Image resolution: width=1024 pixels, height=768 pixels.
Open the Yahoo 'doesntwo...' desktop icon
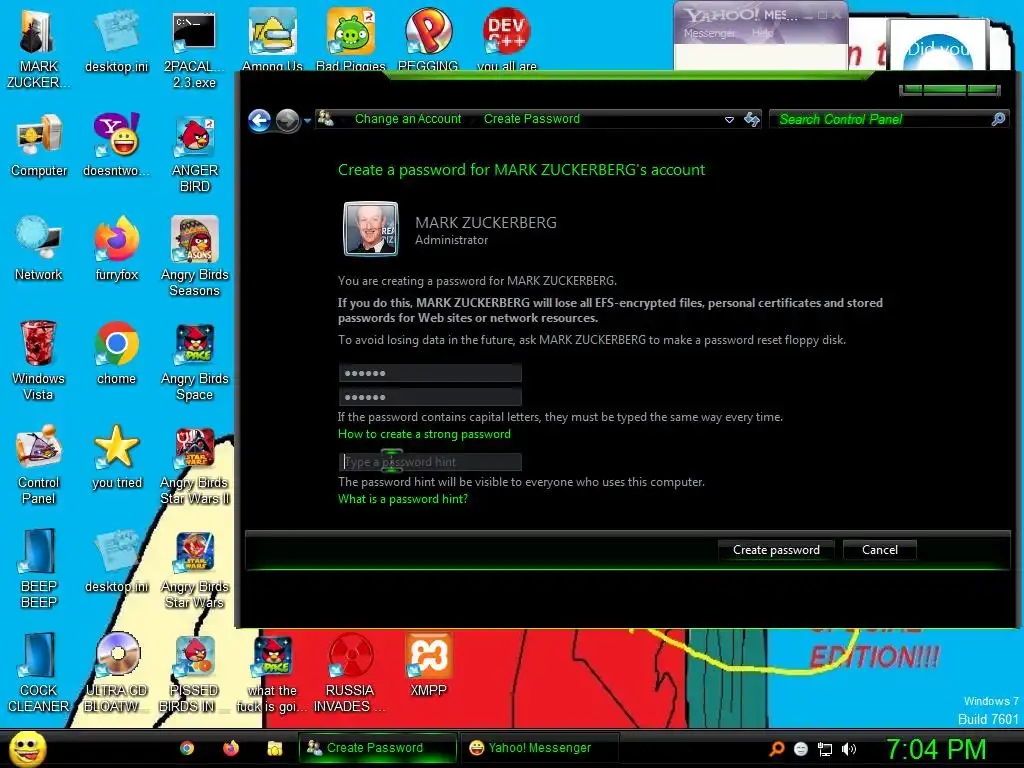(116, 146)
